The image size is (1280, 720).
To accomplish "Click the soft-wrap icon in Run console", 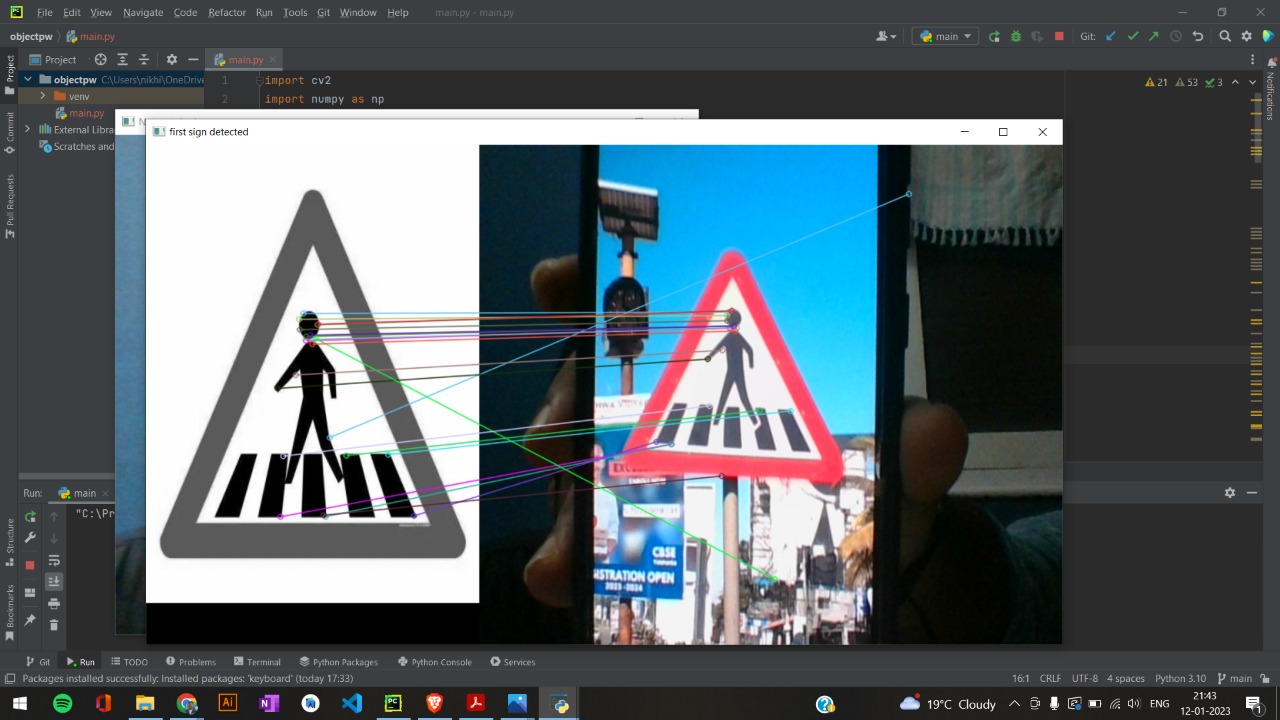I will pos(54,560).
